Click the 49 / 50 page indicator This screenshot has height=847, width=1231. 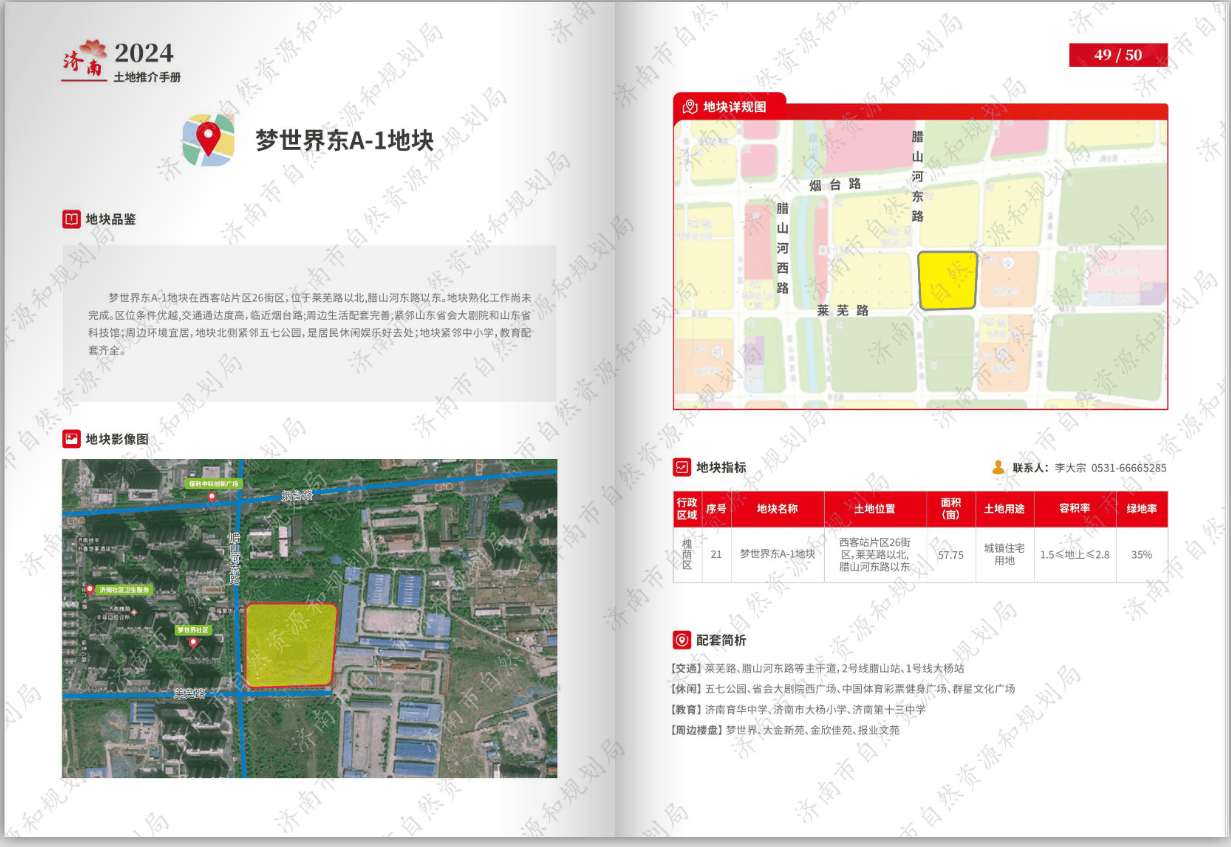point(1118,55)
